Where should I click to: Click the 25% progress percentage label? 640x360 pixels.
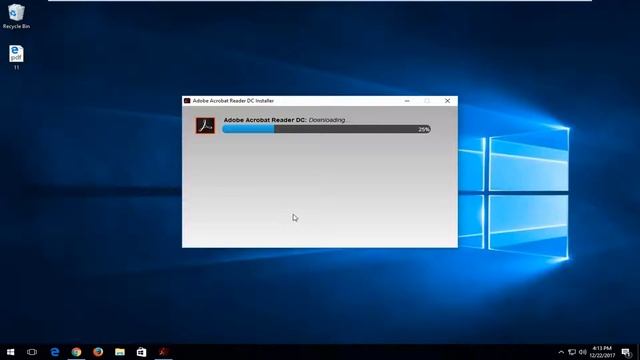point(424,129)
